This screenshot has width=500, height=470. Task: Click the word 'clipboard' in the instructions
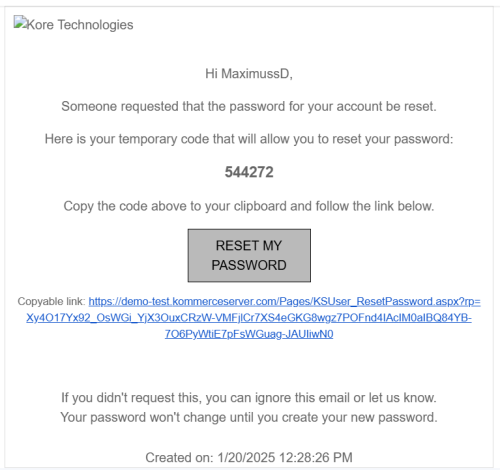coord(260,206)
